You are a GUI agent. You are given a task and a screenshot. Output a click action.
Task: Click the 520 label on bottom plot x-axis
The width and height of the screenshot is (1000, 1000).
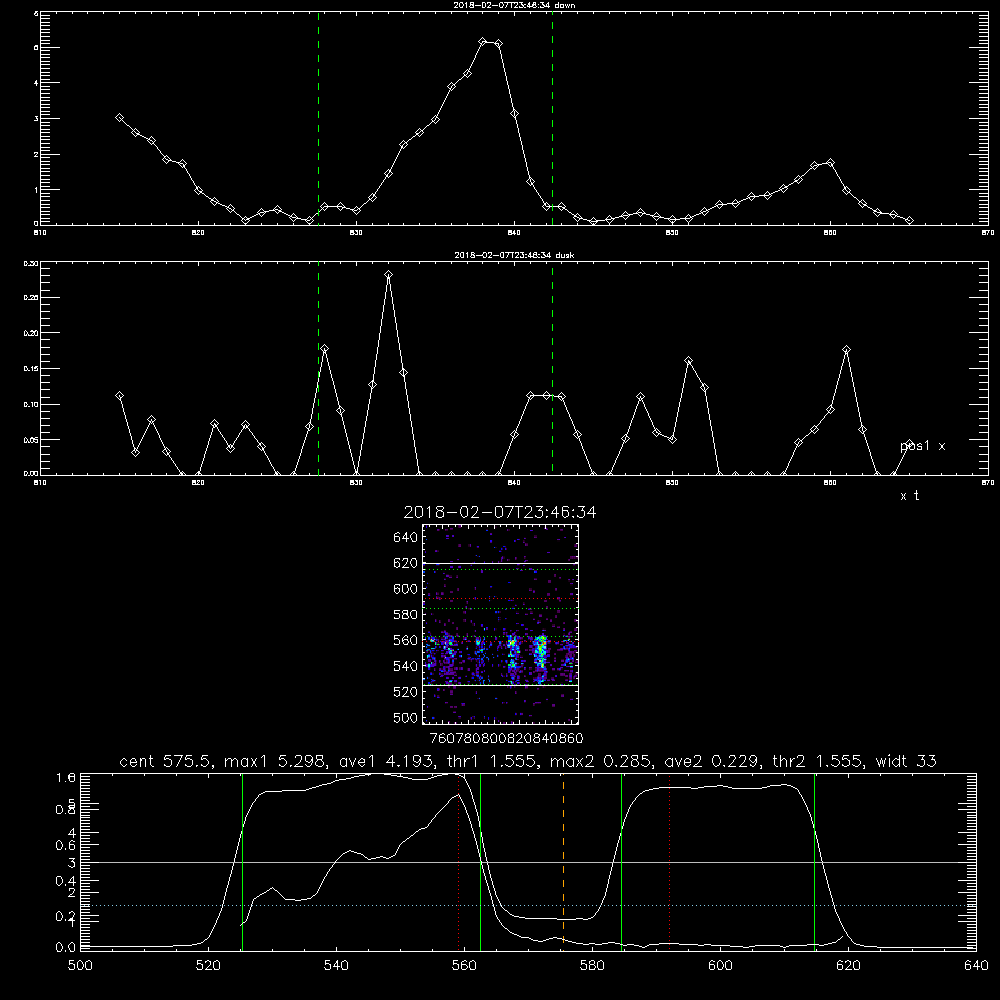click(208, 966)
